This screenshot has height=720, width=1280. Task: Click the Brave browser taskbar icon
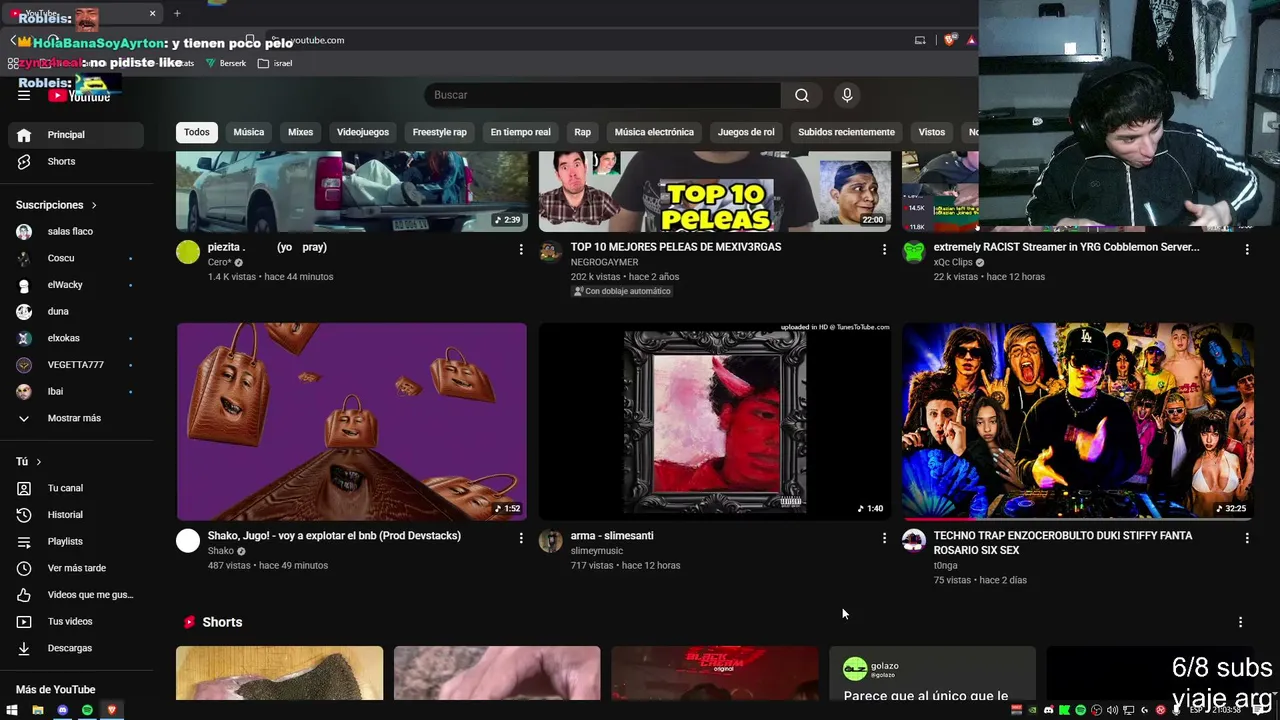point(112,710)
